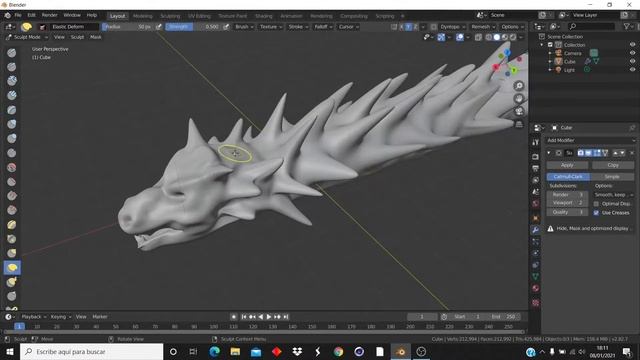
Task: Toggle X-ray viewport display
Action: click(x=478, y=37)
